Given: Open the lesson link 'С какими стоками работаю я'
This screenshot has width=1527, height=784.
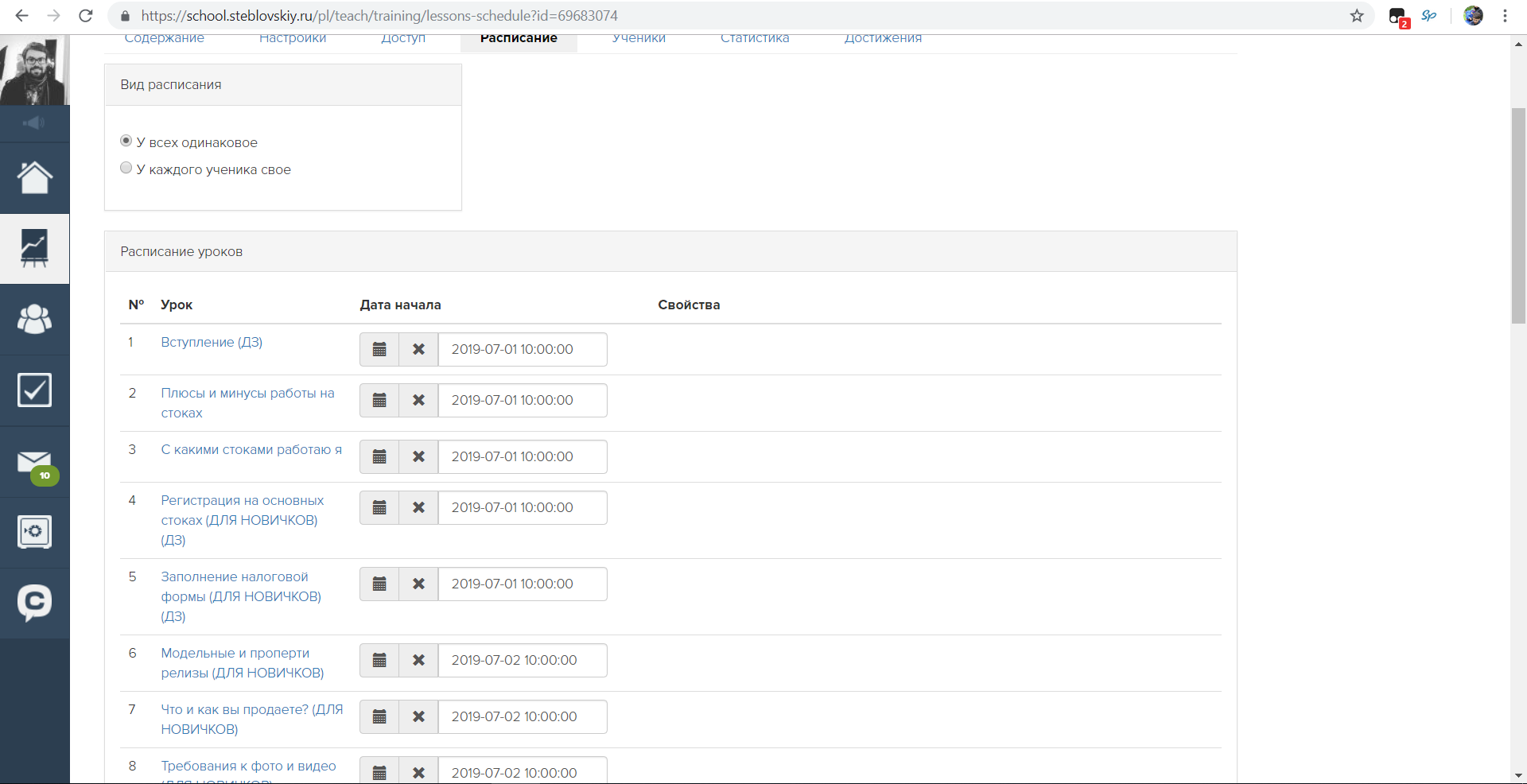Looking at the screenshot, I should coord(251,450).
